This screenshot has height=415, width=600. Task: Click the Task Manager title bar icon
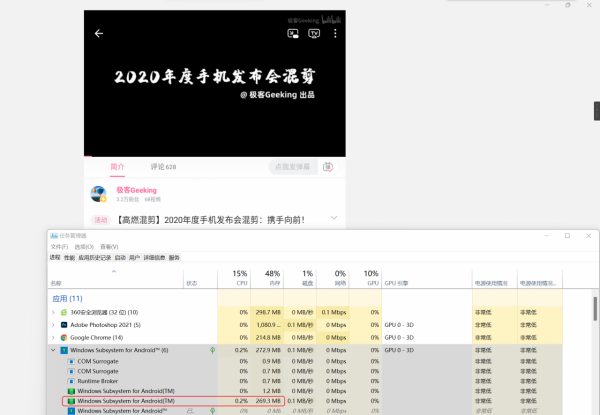pos(54,236)
